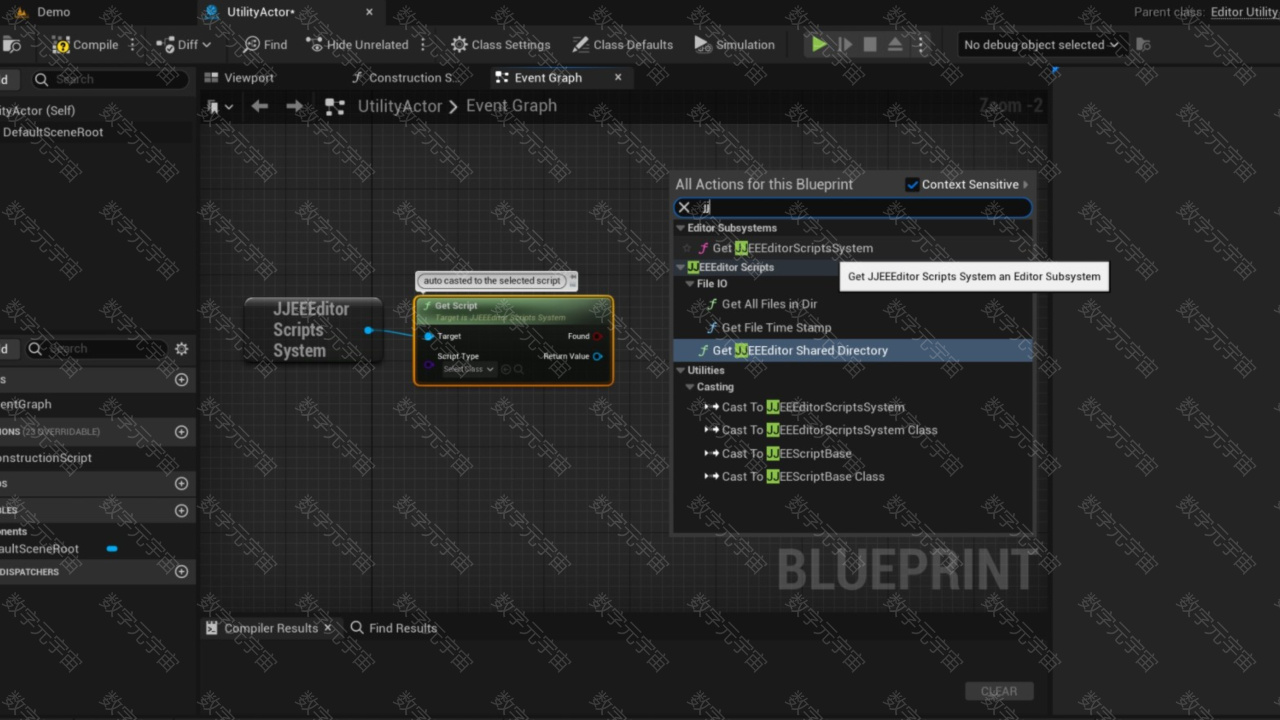Click the Return Value output pin
This screenshot has height=720, width=1280.
tap(597, 356)
